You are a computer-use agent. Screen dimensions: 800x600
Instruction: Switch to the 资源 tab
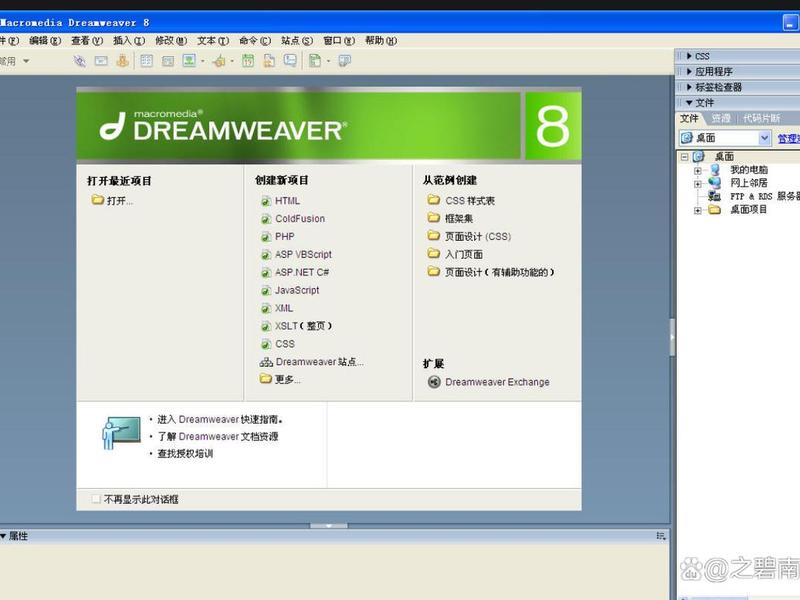pos(721,118)
